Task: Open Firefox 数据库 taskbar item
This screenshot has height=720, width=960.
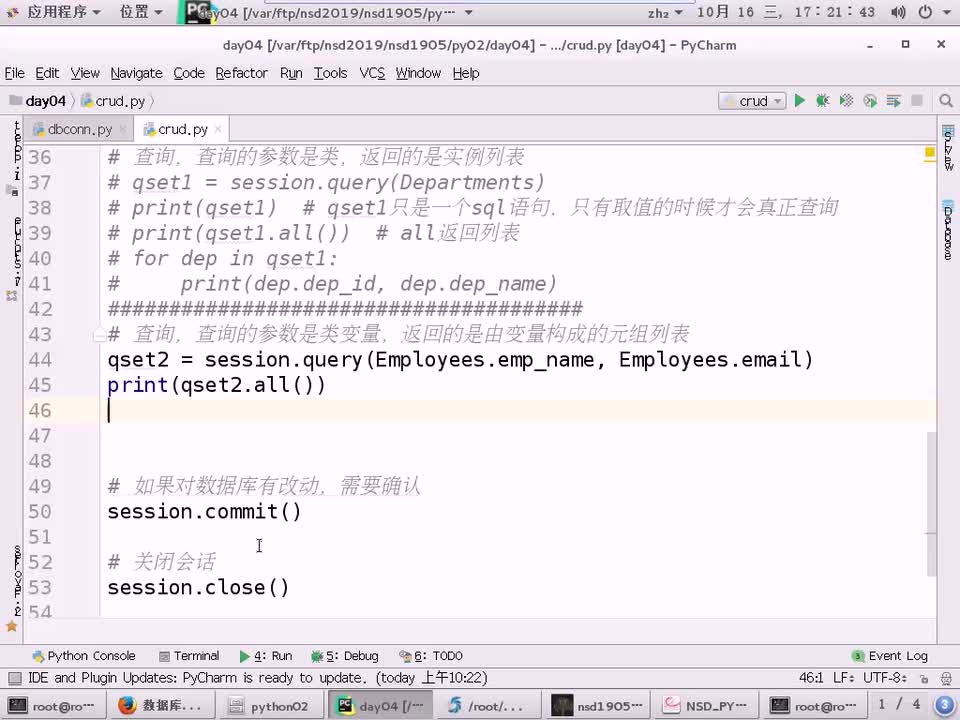Action: tap(161, 706)
